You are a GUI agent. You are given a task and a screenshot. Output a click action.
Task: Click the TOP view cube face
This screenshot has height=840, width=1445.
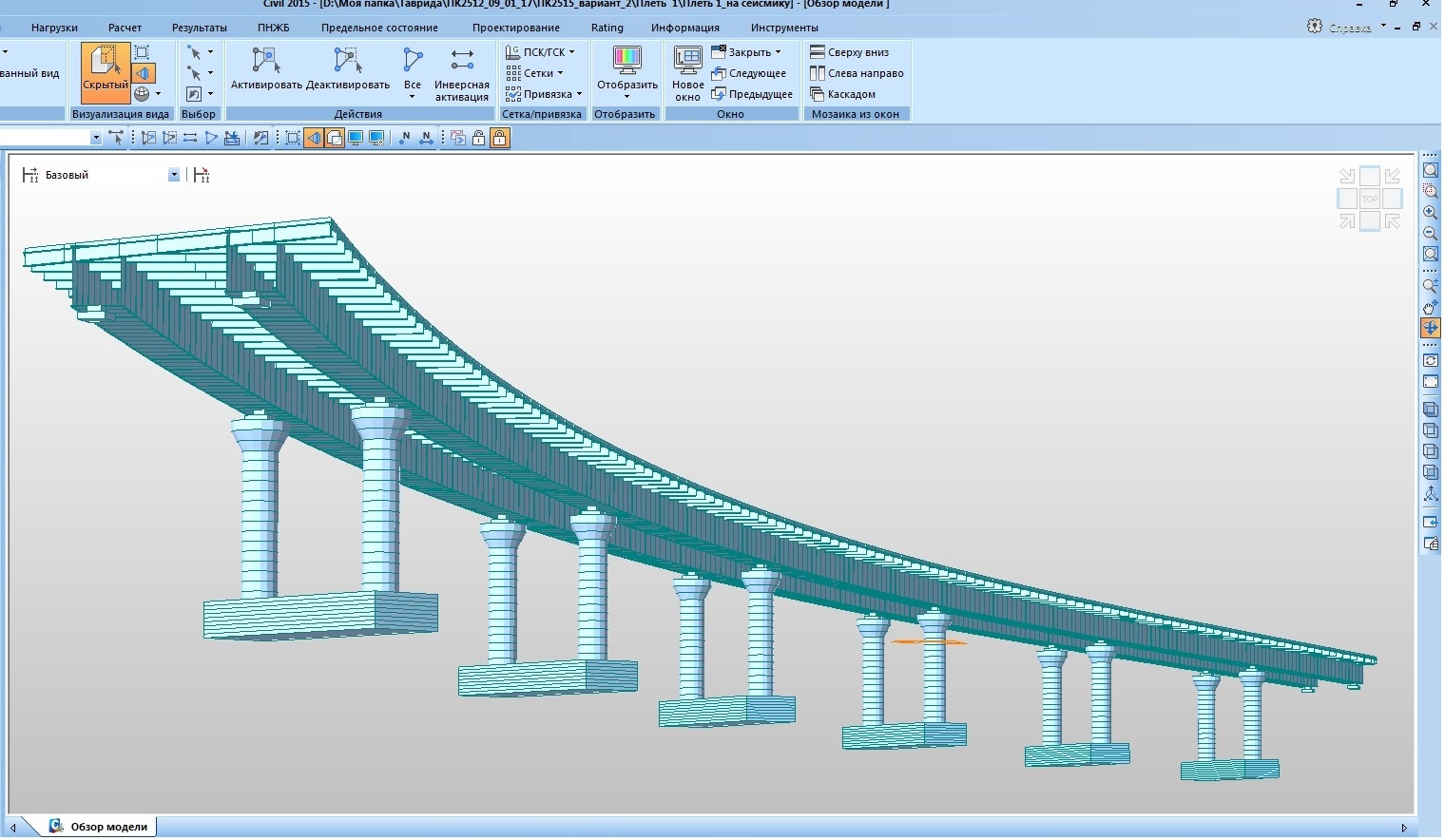1369,199
